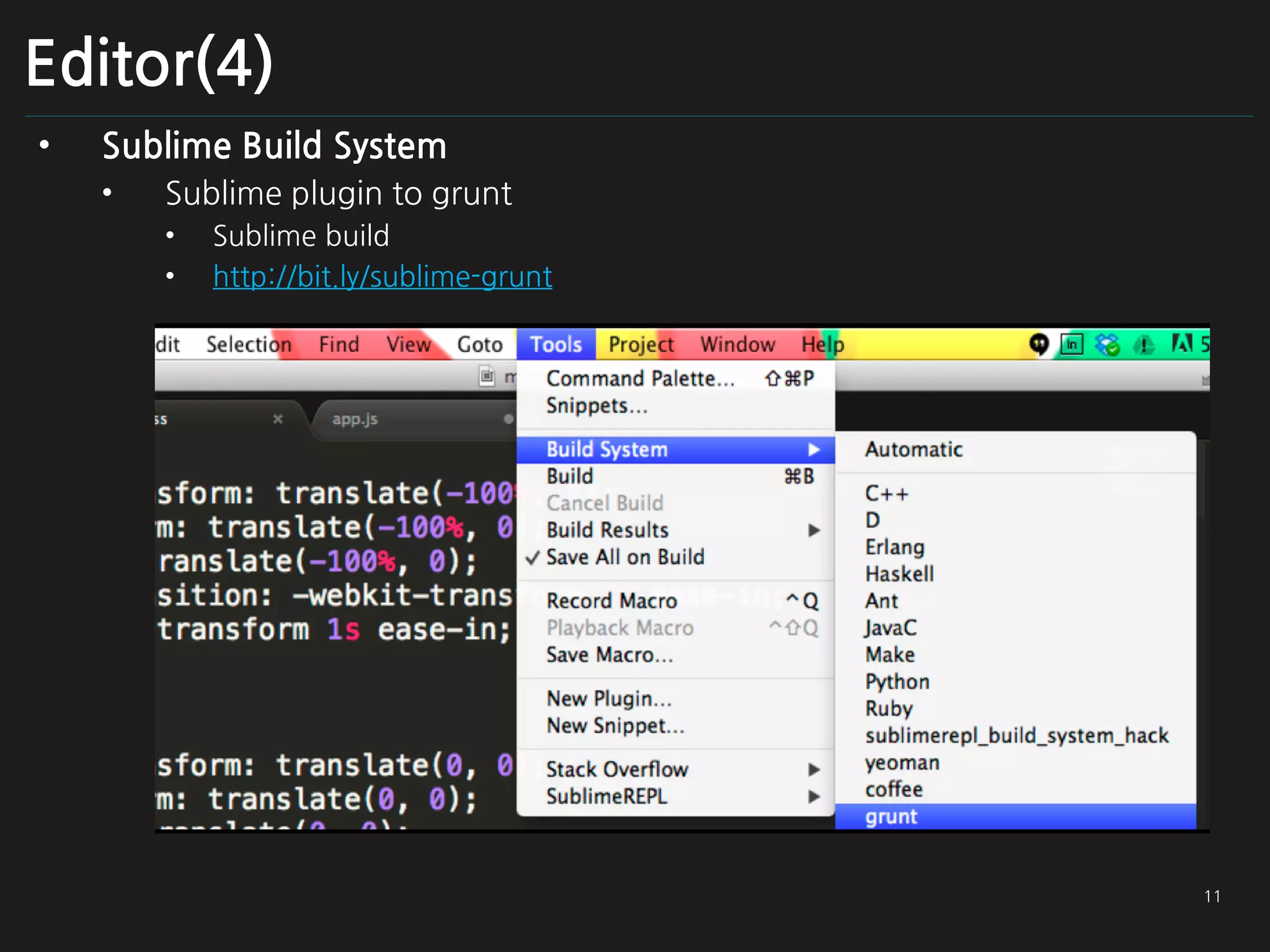Click the Cancel Build menu item
Screen dimensions: 1270x952
pyautogui.click(x=676, y=503)
